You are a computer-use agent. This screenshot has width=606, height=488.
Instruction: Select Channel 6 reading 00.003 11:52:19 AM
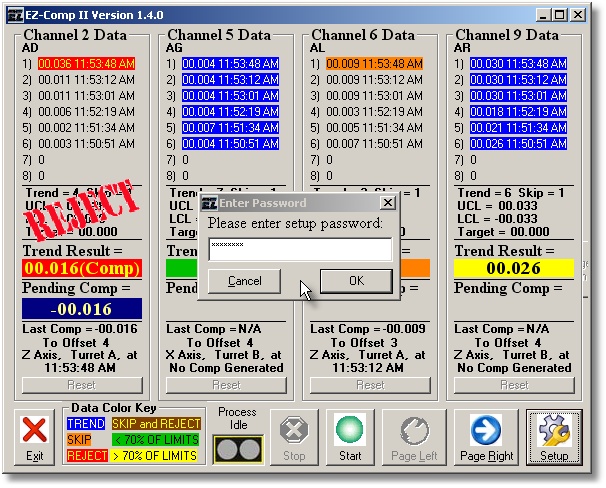[374, 112]
